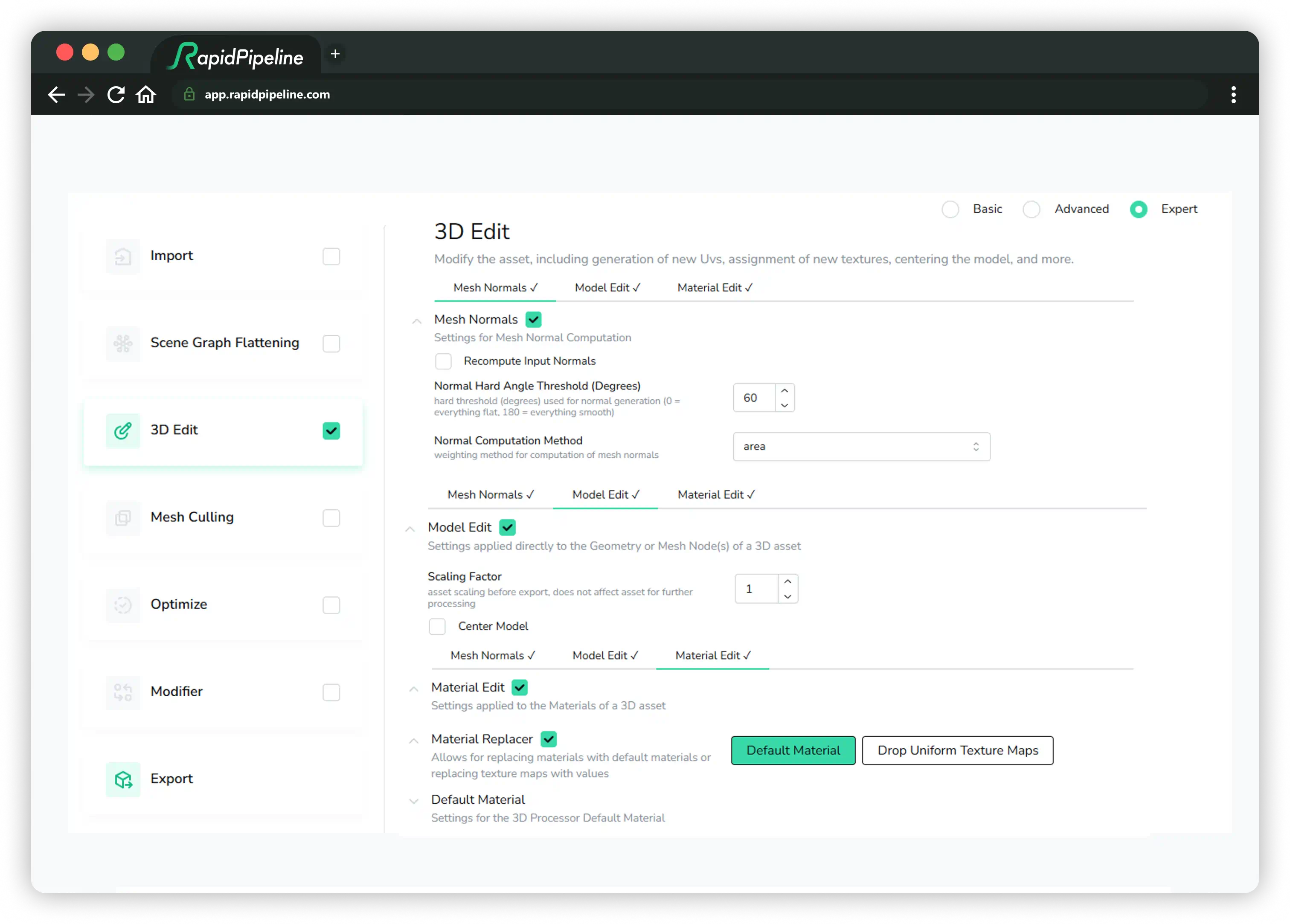
Task: Check the Center Model option
Action: pyautogui.click(x=437, y=626)
